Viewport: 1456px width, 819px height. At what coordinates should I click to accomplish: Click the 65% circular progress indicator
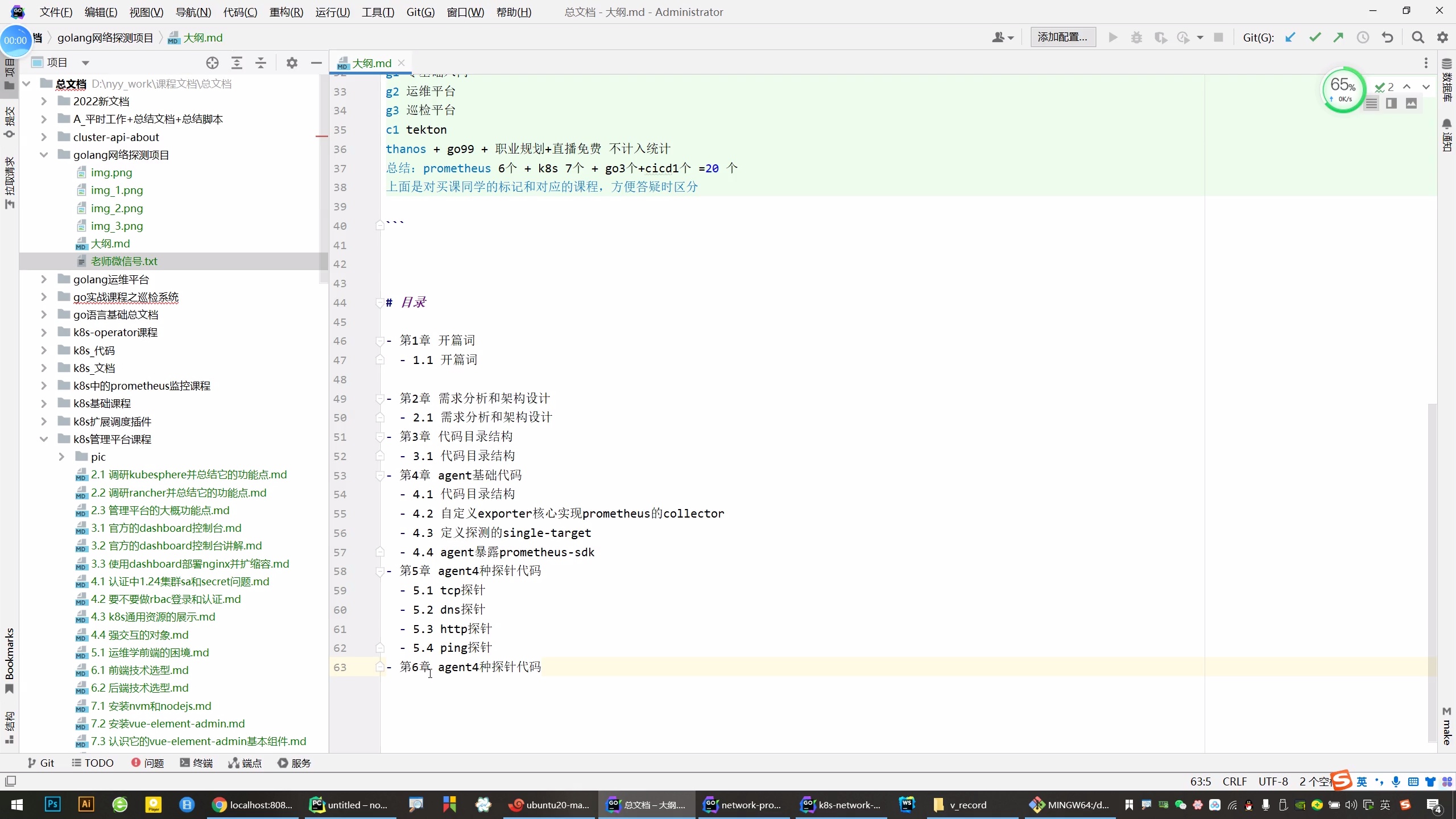point(1342,90)
